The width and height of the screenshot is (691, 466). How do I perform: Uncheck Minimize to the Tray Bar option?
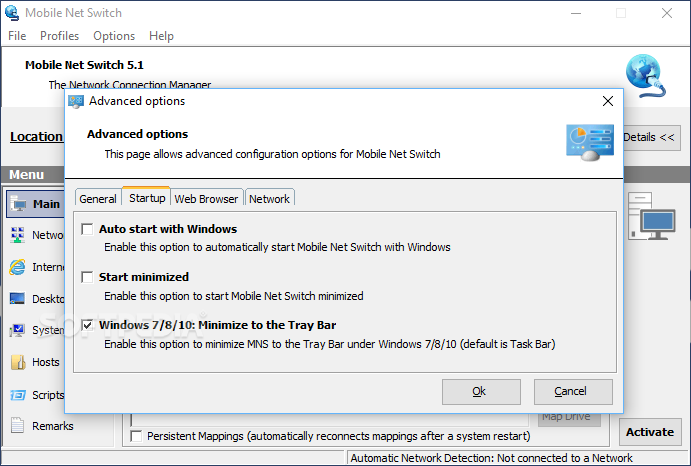coord(87,325)
